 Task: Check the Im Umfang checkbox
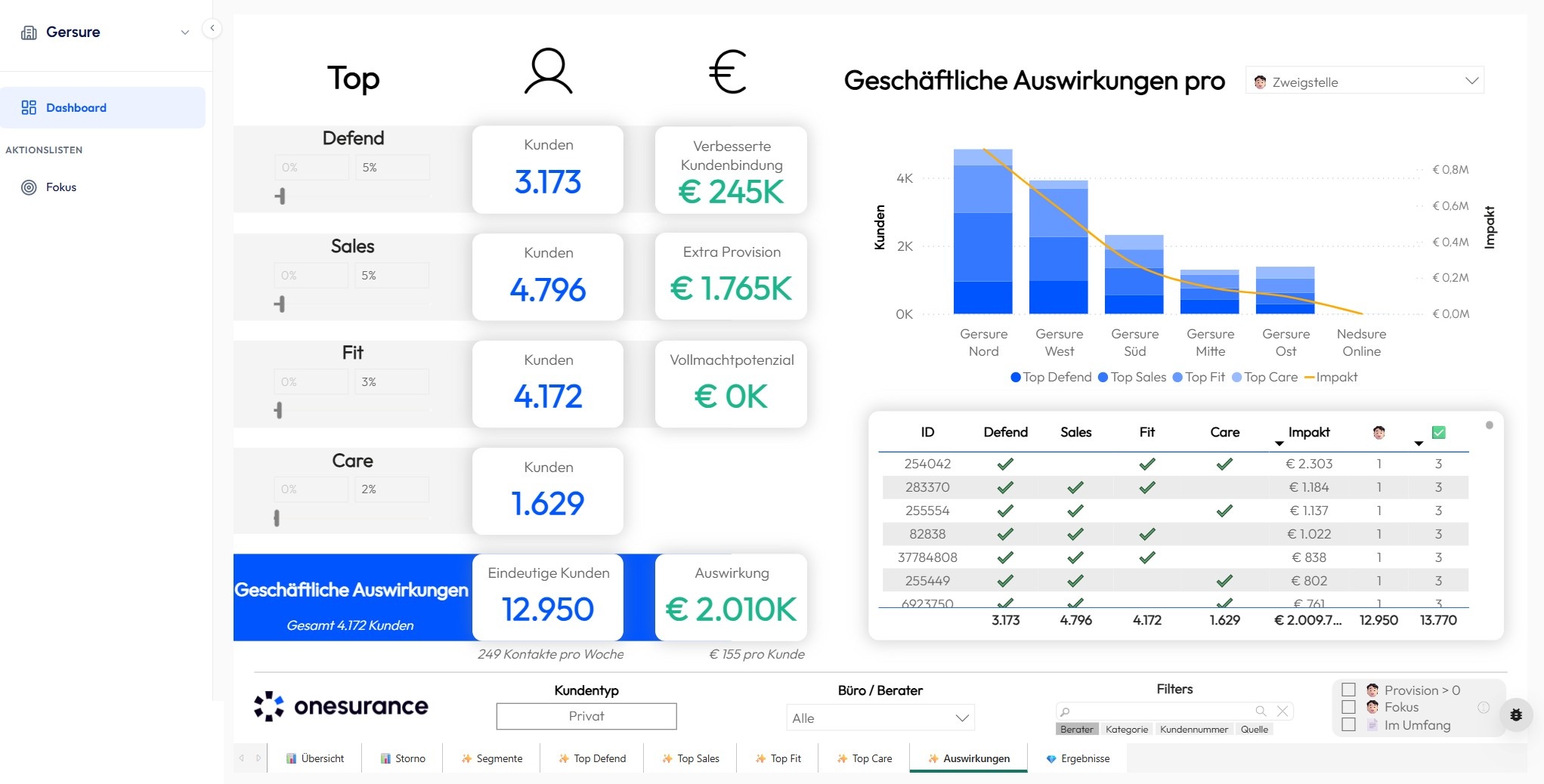(1348, 724)
